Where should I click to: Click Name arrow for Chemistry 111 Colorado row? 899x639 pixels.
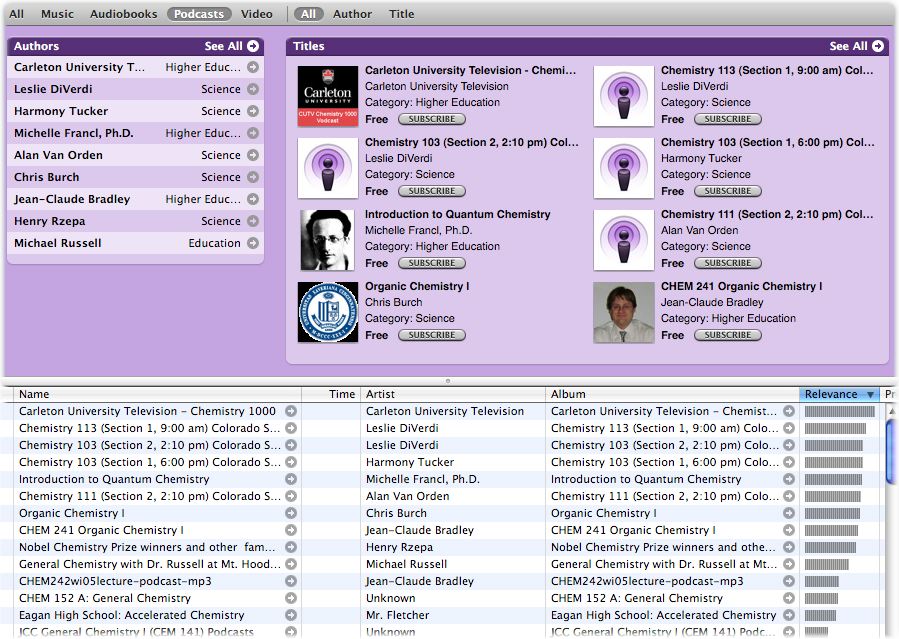tap(291, 496)
